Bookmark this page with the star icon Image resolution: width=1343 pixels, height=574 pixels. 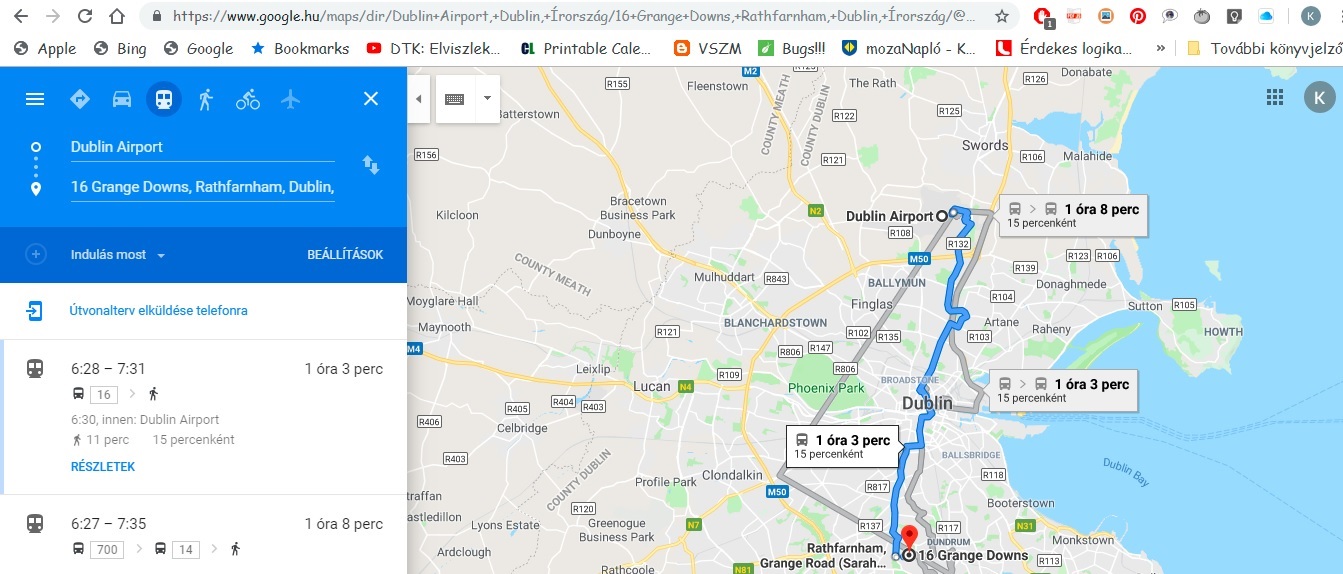coord(1002,16)
